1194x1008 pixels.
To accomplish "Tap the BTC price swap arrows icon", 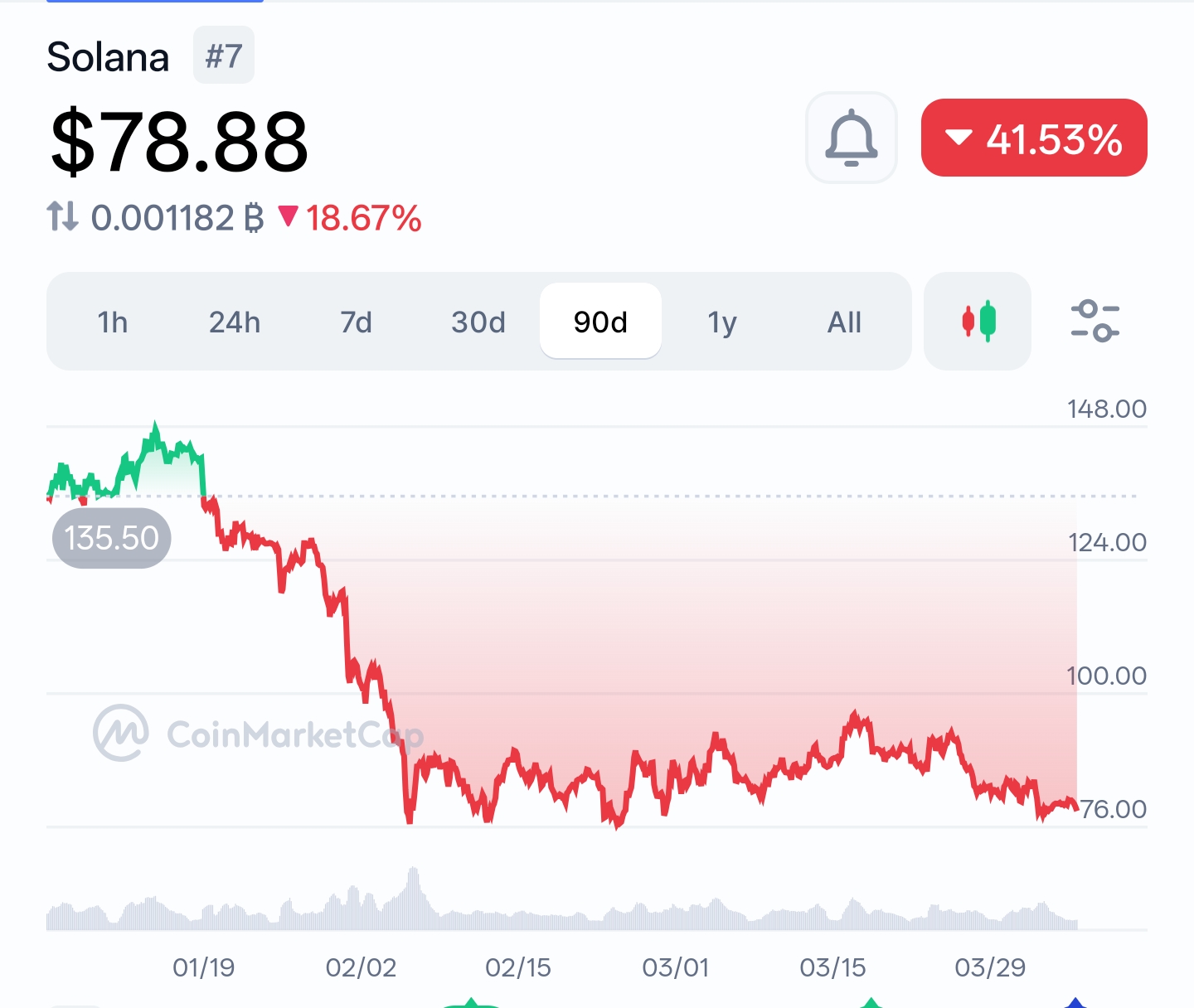I will pos(62,217).
